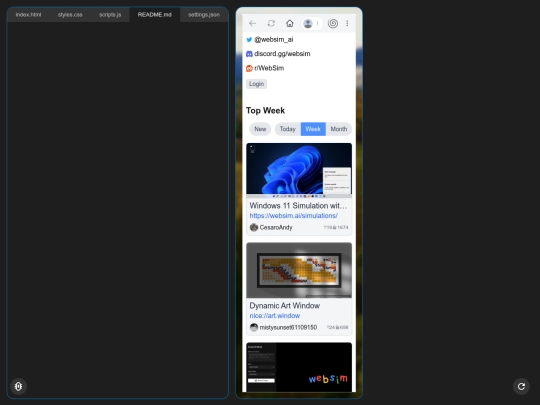Select the Month filter
This screenshot has width=540, height=405.
point(339,129)
